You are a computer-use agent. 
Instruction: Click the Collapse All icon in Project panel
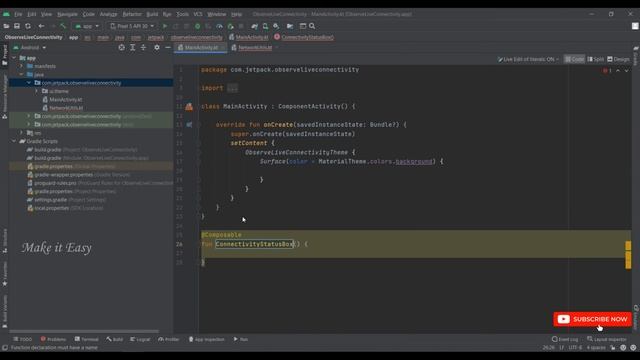[143, 47]
